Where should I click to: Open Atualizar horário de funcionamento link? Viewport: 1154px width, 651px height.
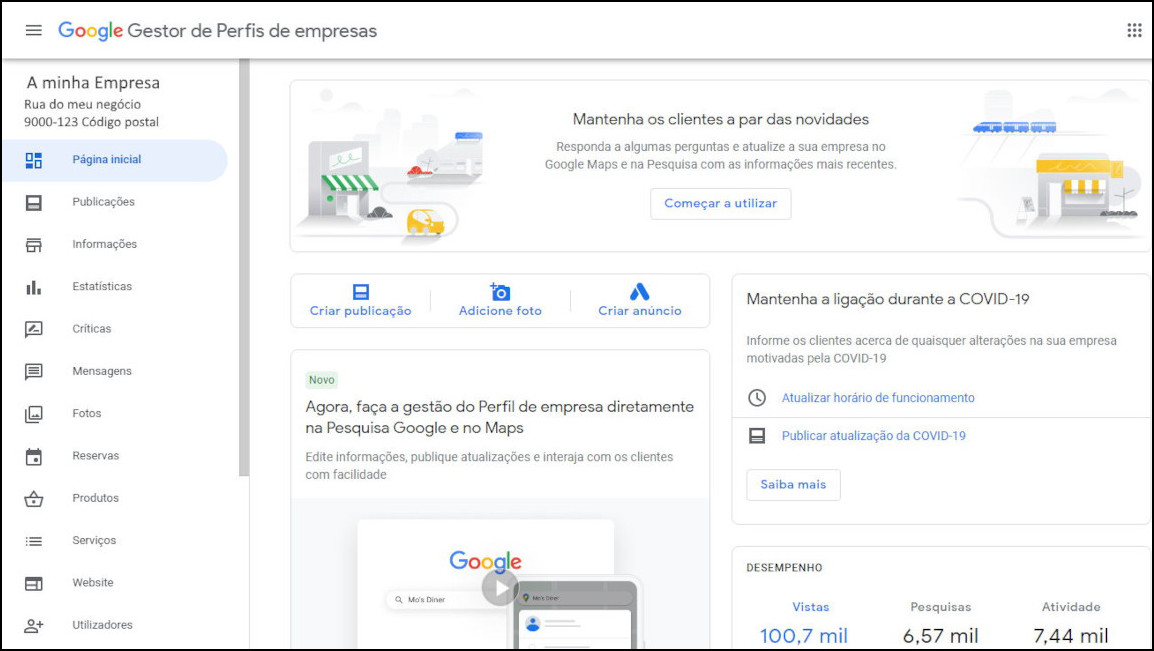click(x=878, y=398)
